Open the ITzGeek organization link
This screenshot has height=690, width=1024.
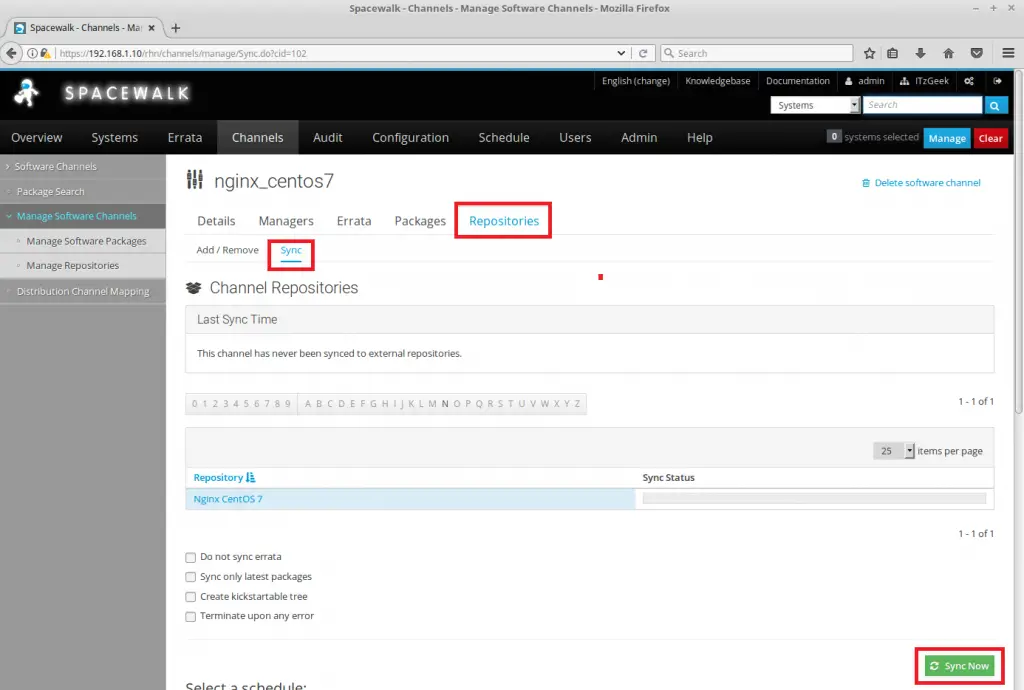924,81
